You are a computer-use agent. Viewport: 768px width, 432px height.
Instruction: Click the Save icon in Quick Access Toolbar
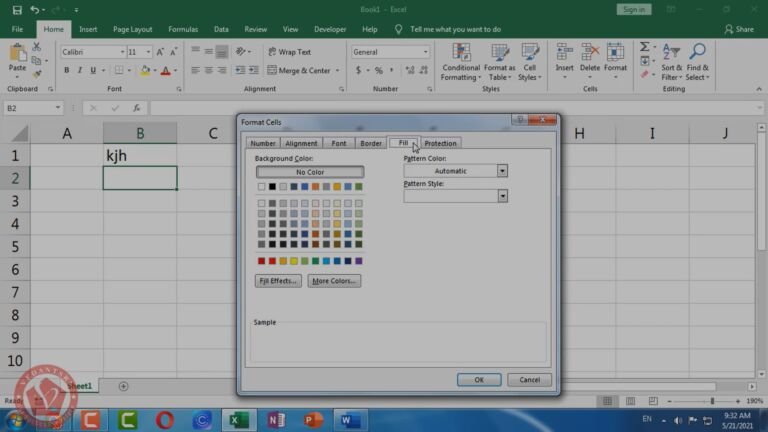(17, 10)
